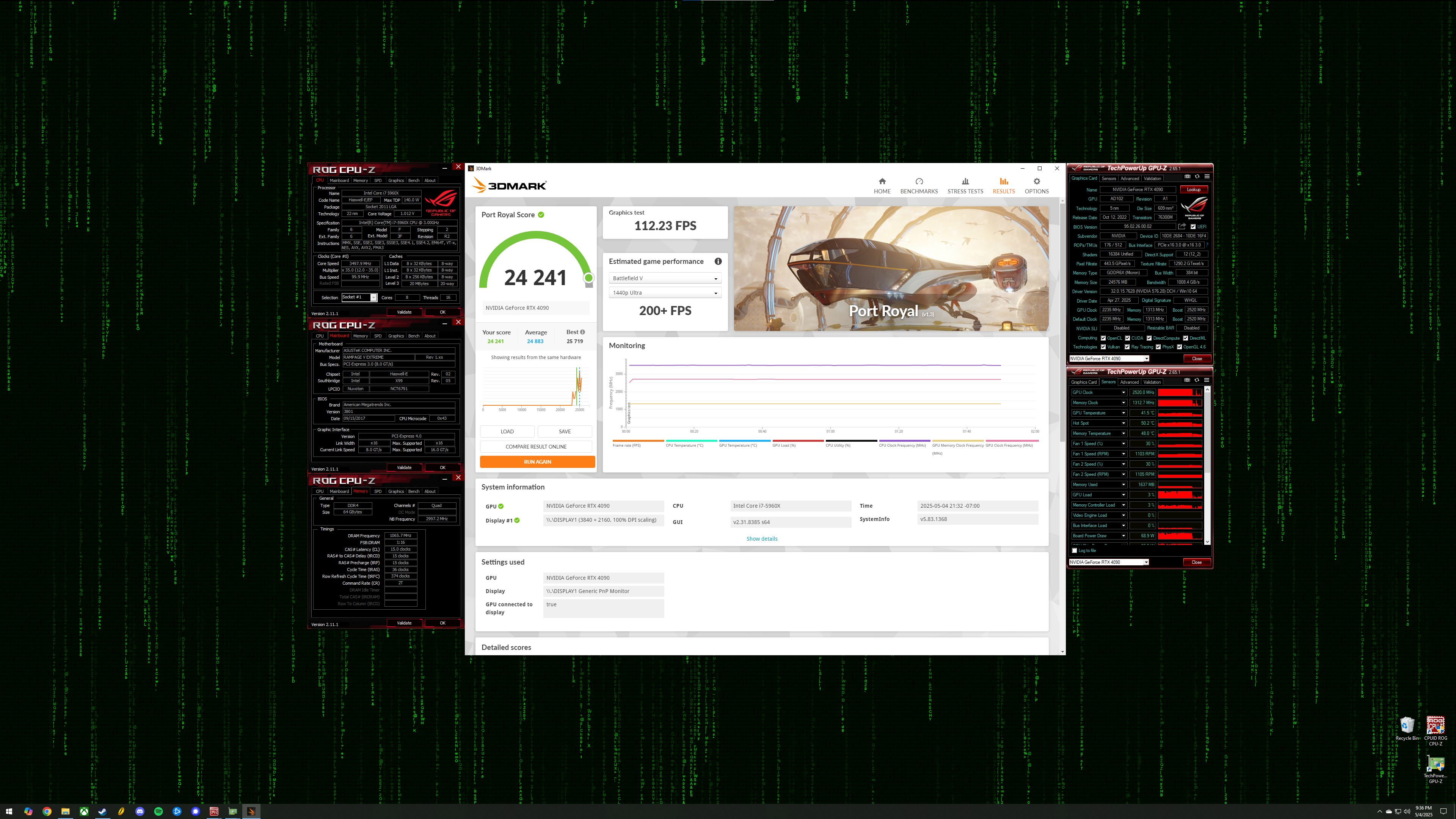Click info icon next to Best score

pyautogui.click(x=582, y=332)
